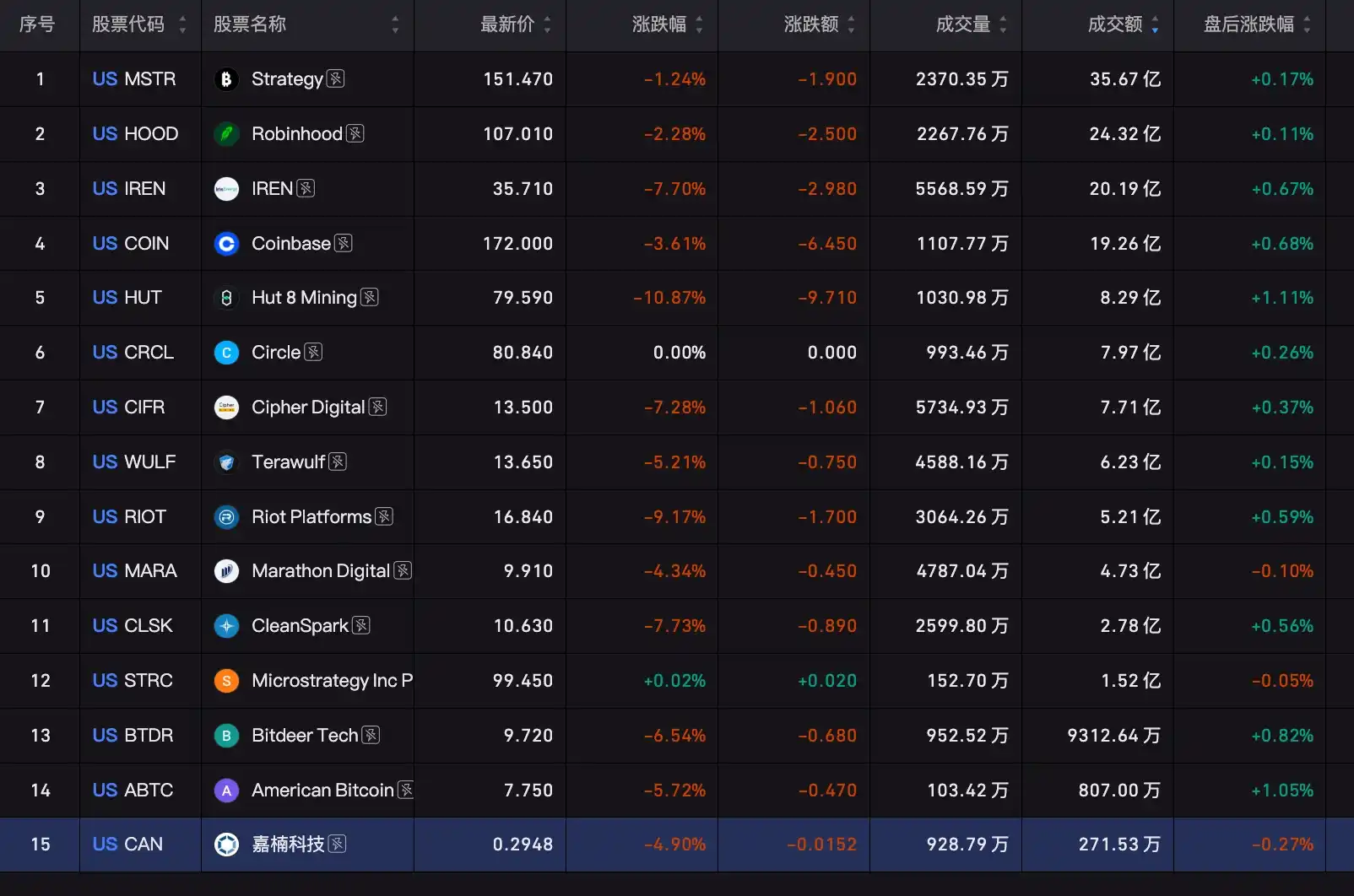
Task: Open the US MSTR stock code link
Action: pyautogui.click(x=134, y=79)
